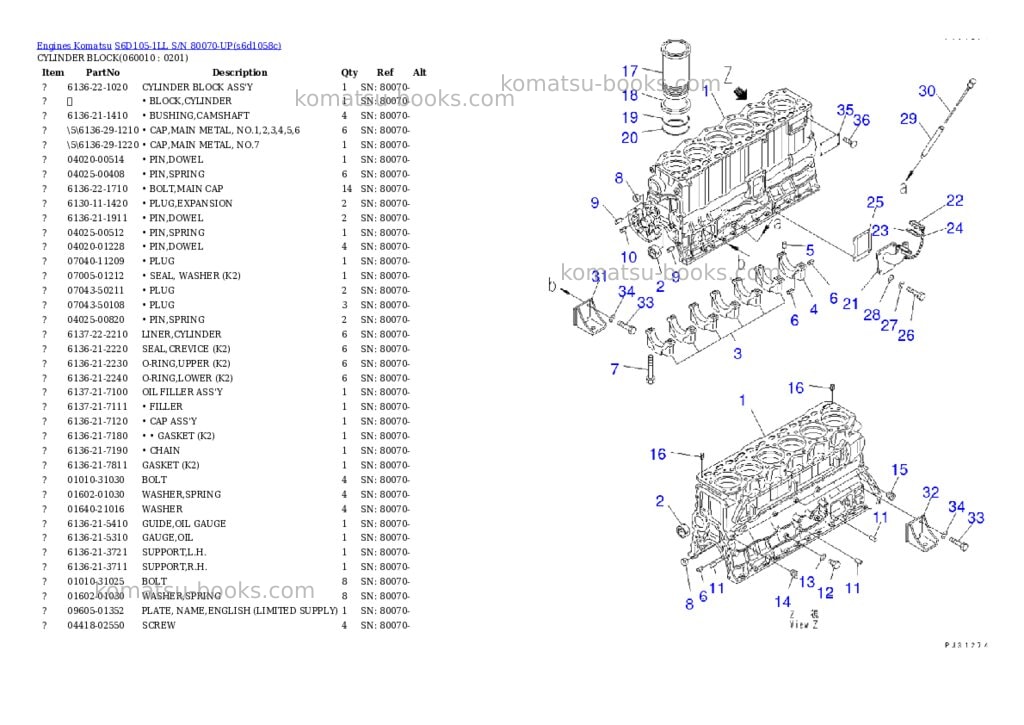Select part number 01010-31030
1024x725 pixels.
(95, 479)
